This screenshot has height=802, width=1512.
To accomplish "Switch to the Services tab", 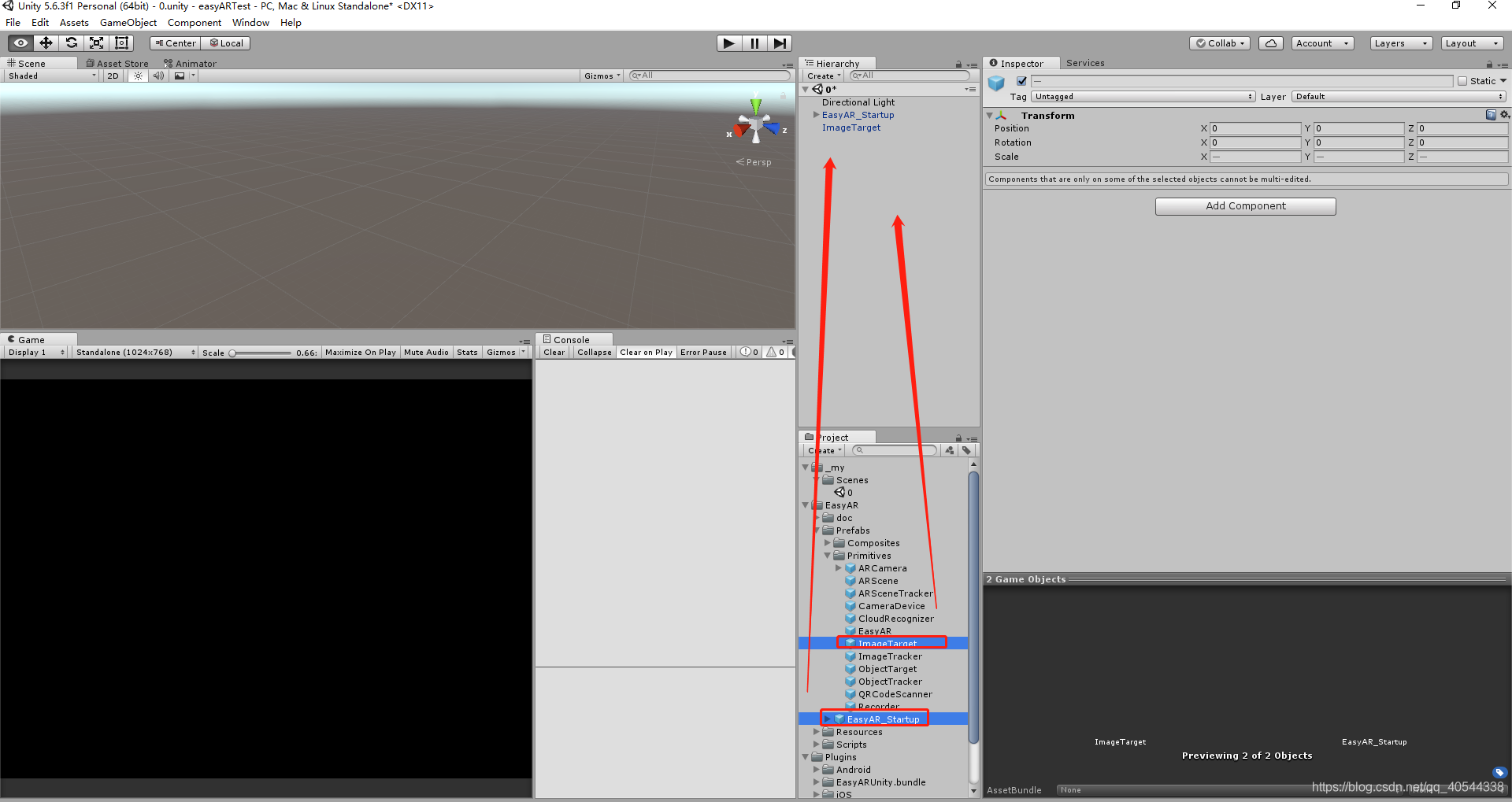I will (1085, 63).
